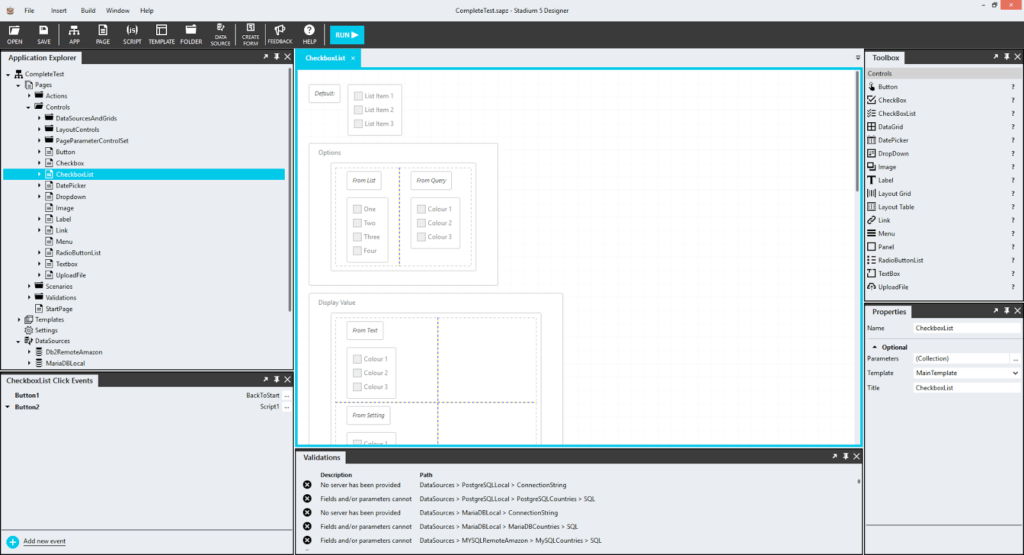
Task: Click the Title property input field
Action: click(x=966, y=388)
